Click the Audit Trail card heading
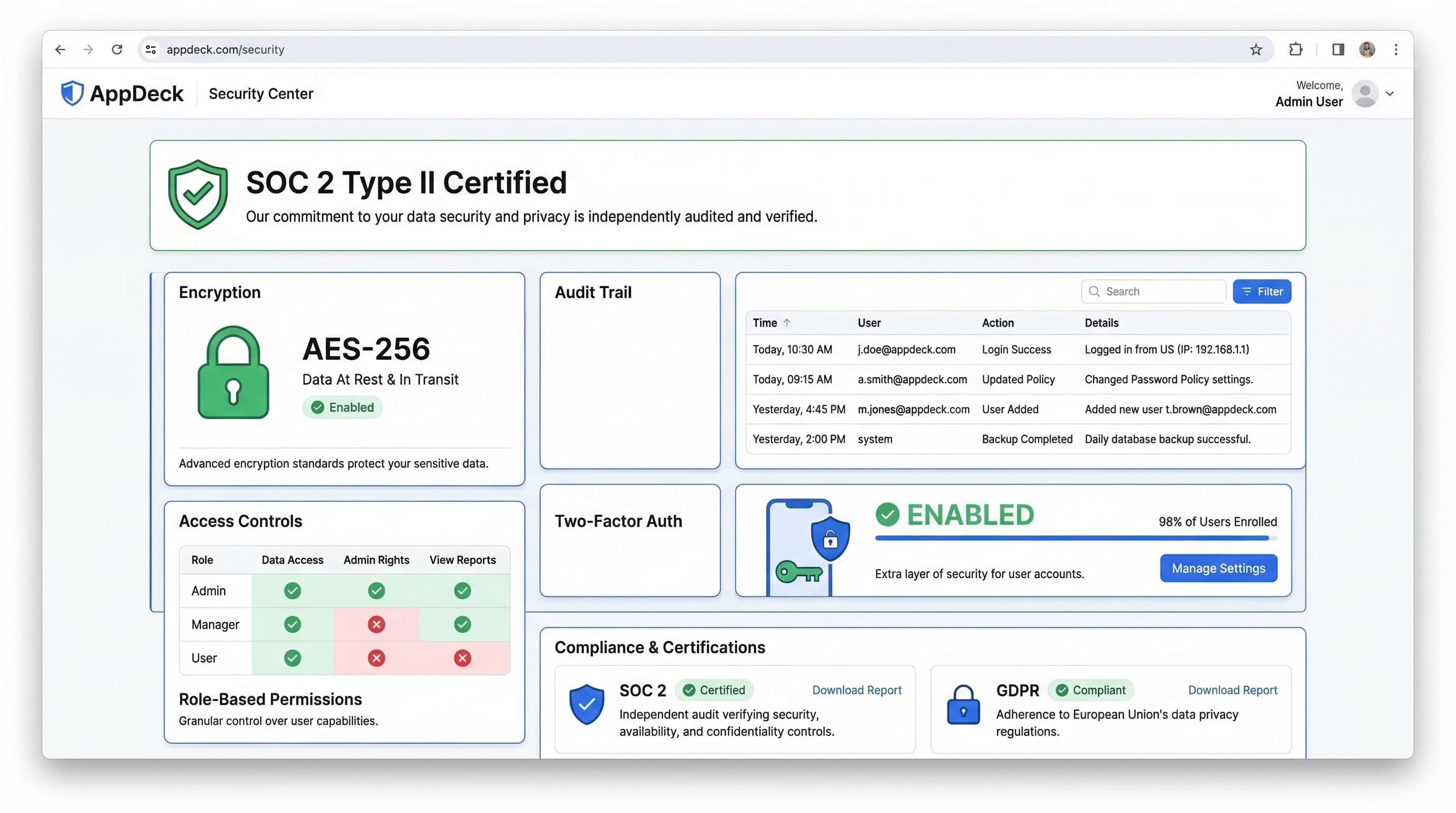Screen dimensions: 1456x813 (x=593, y=292)
